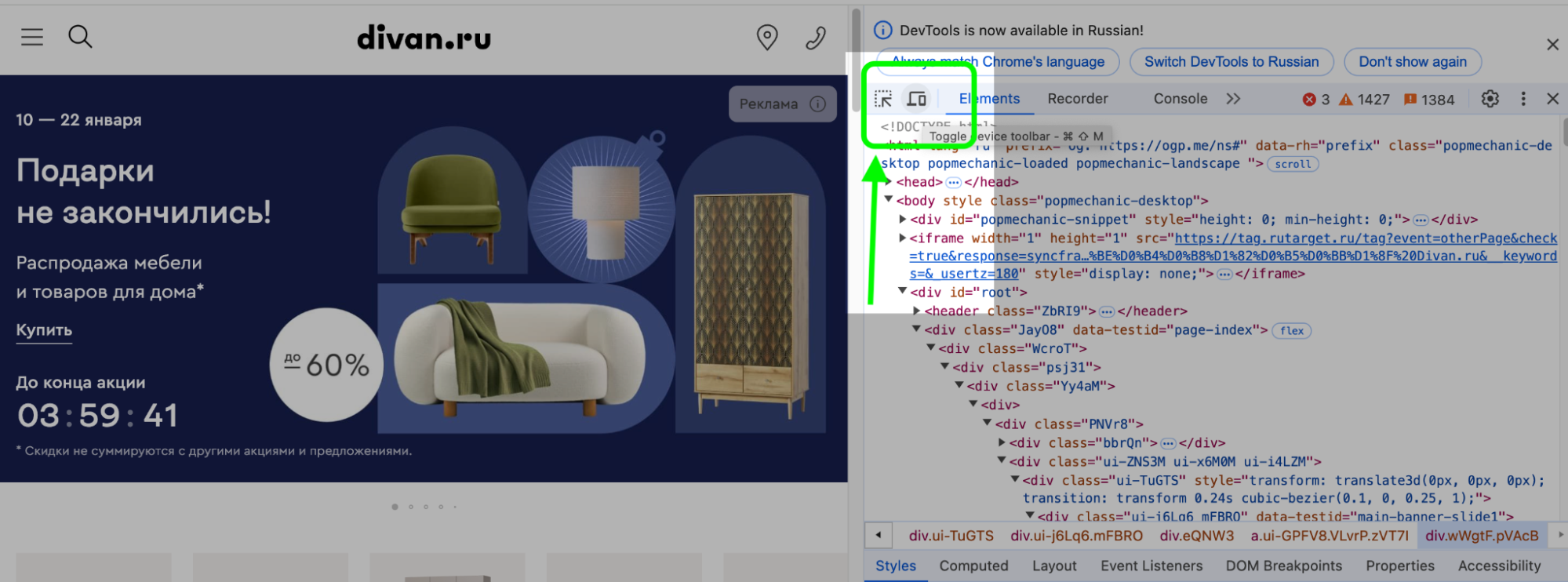
Task: Open the Layout pane tab
Action: [1054, 566]
